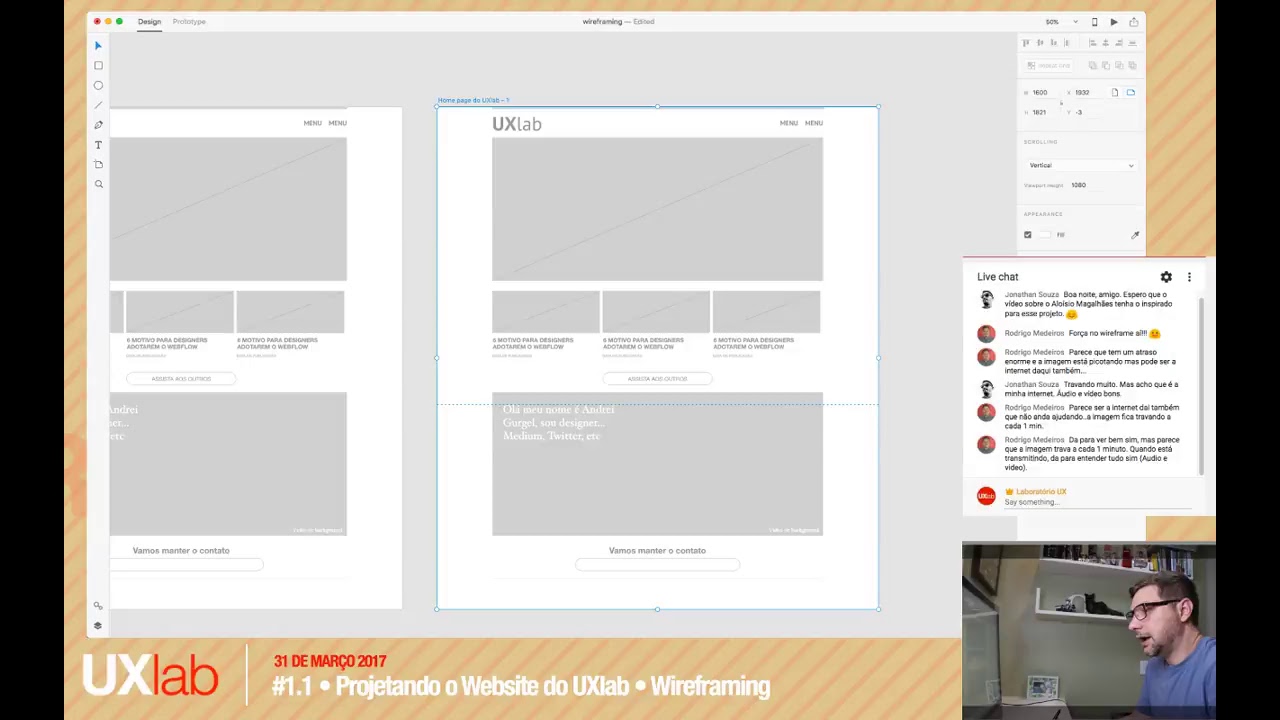Open the Live chat options menu
Image resolution: width=1280 pixels, height=720 pixels.
click(x=1189, y=277)
